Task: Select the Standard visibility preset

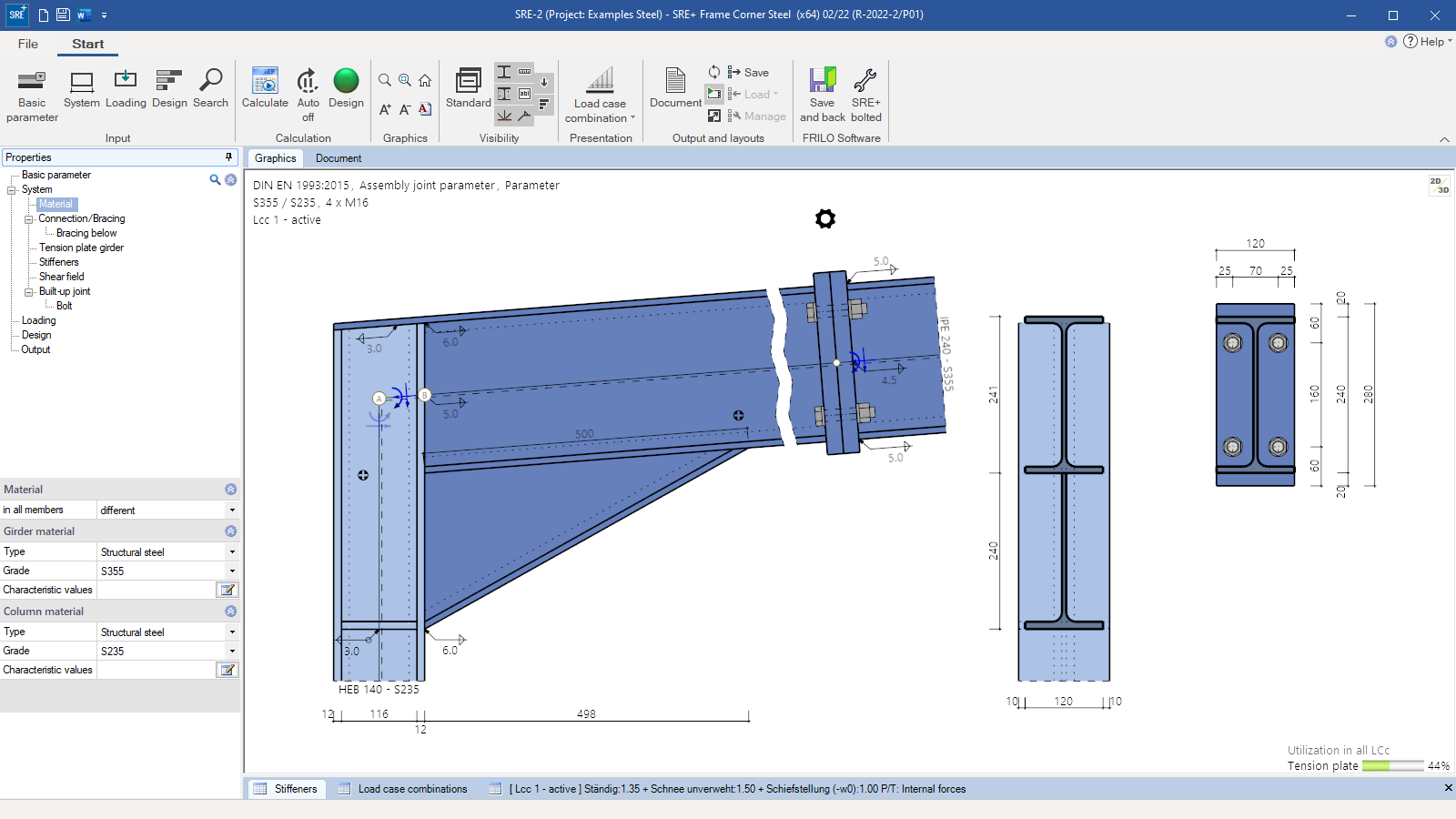Action: (469, 88)
